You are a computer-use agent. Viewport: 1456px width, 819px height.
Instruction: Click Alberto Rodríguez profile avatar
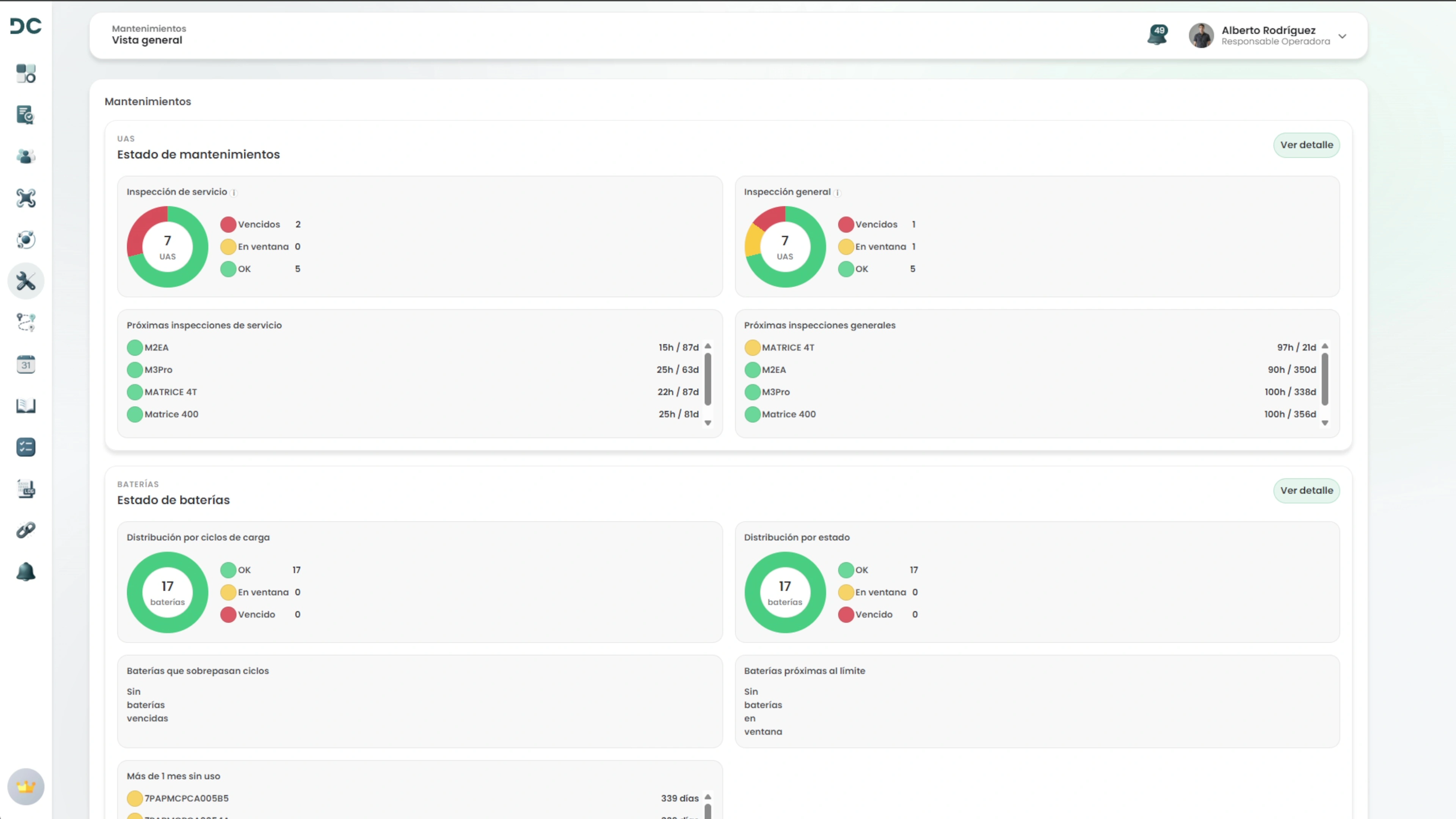click(1201, 36)
